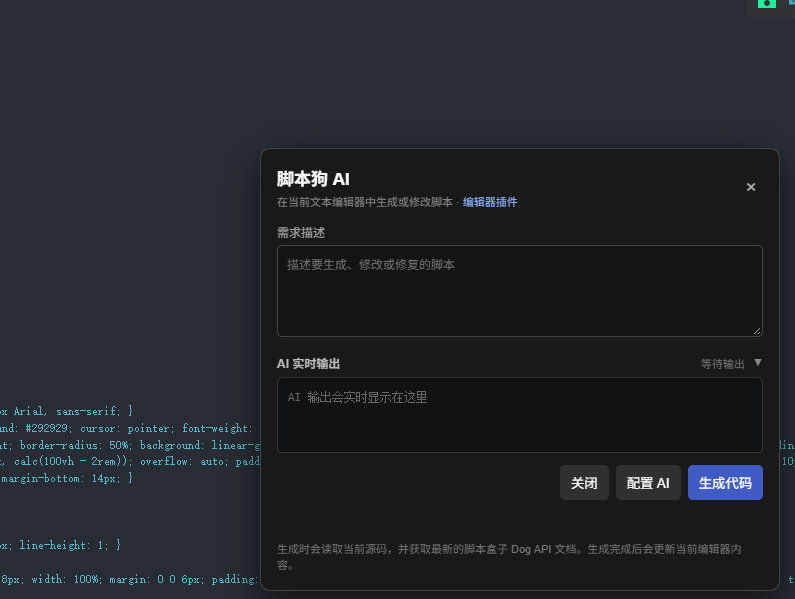Click the 生成代码 button
This screenshot has height=599, width=795.
tap(725, 483)
